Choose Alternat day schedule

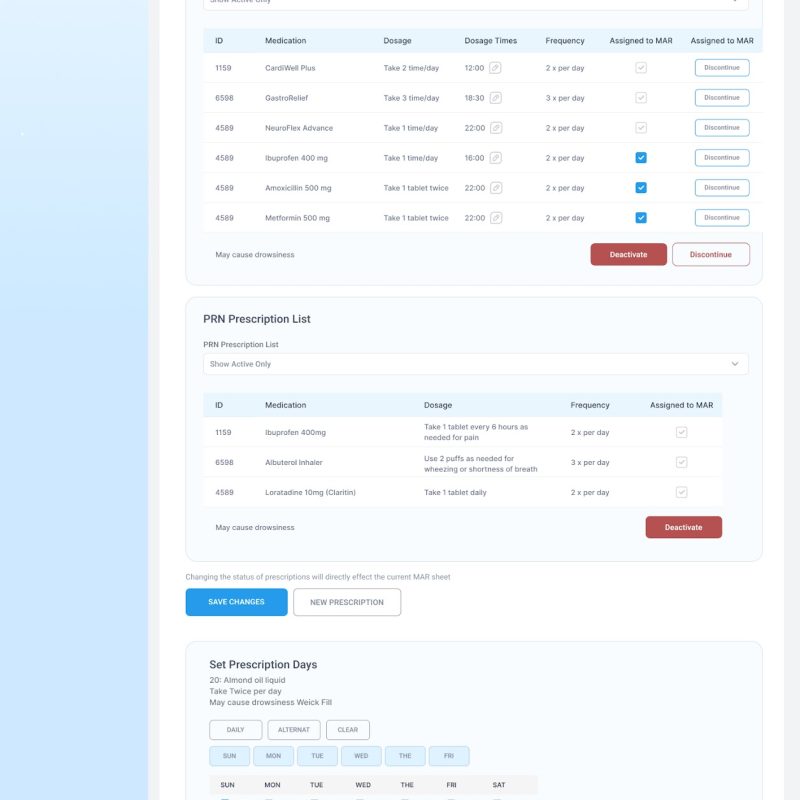click(x=294, y=730)
